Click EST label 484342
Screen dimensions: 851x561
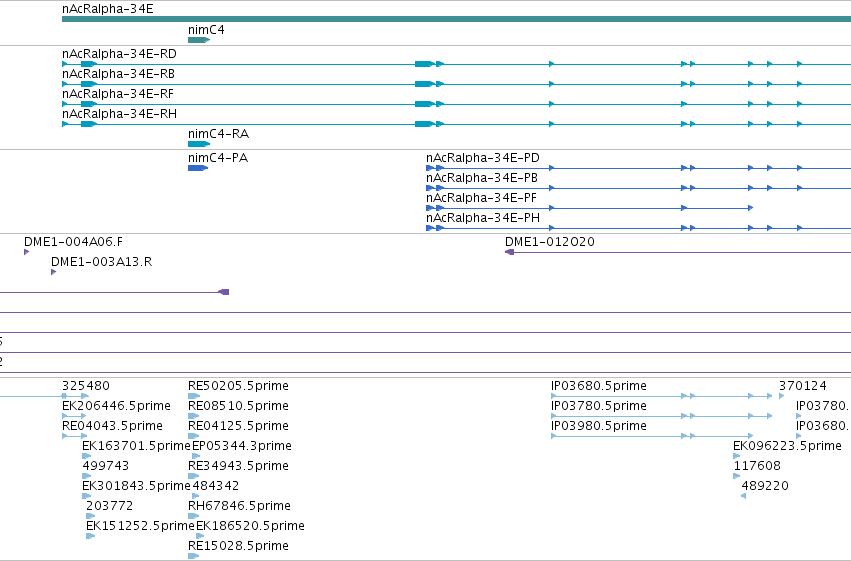215,486
